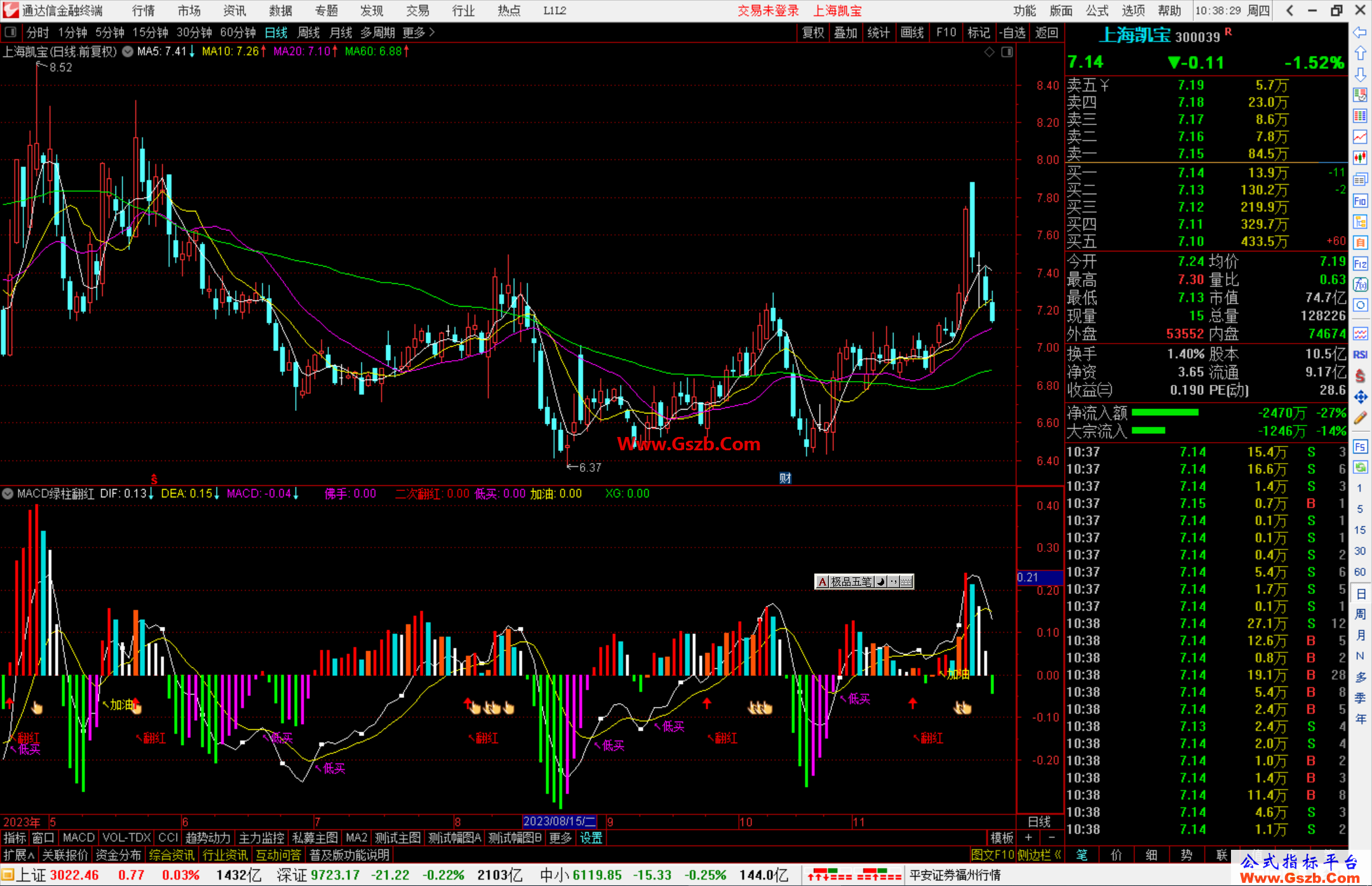Click the plus button beside 模板
The height and width of the screenshot is (886, 1372).
1028,838
